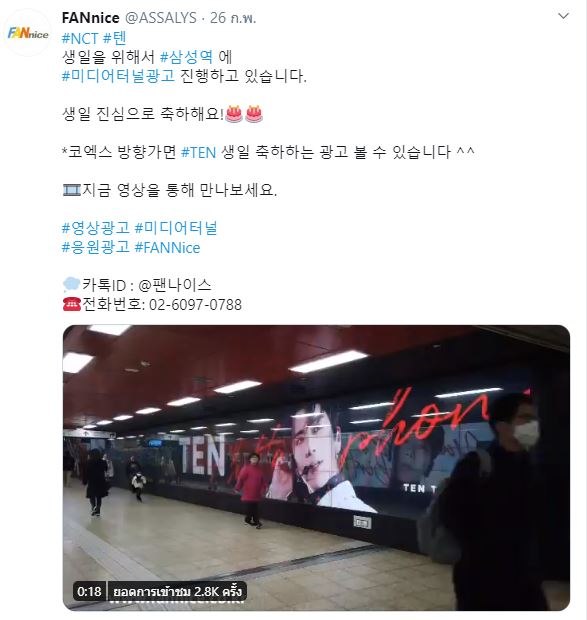Image resolution: width=587 pixels, height=620 pixels.
Task: Expand the tweet options chevron
Action: click(x=563, y=16)
